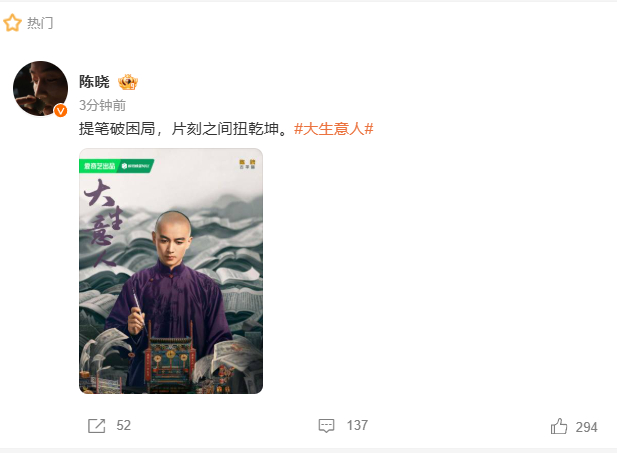Enlarge the 大生意人 poster image

click(x=171, y=271)
